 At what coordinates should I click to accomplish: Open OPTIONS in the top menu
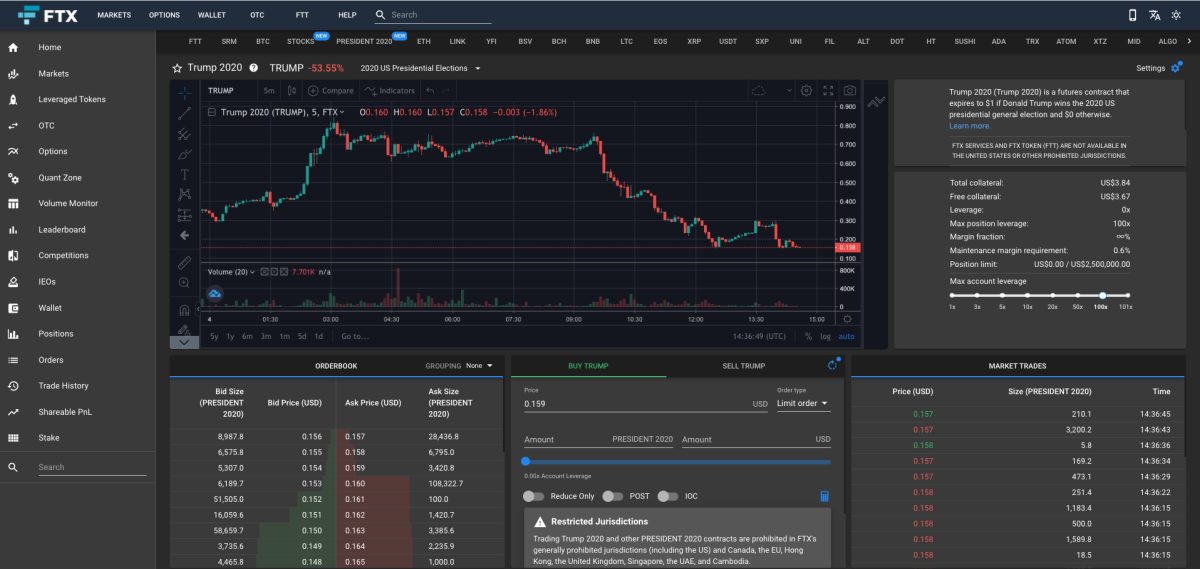click(164, 15)
